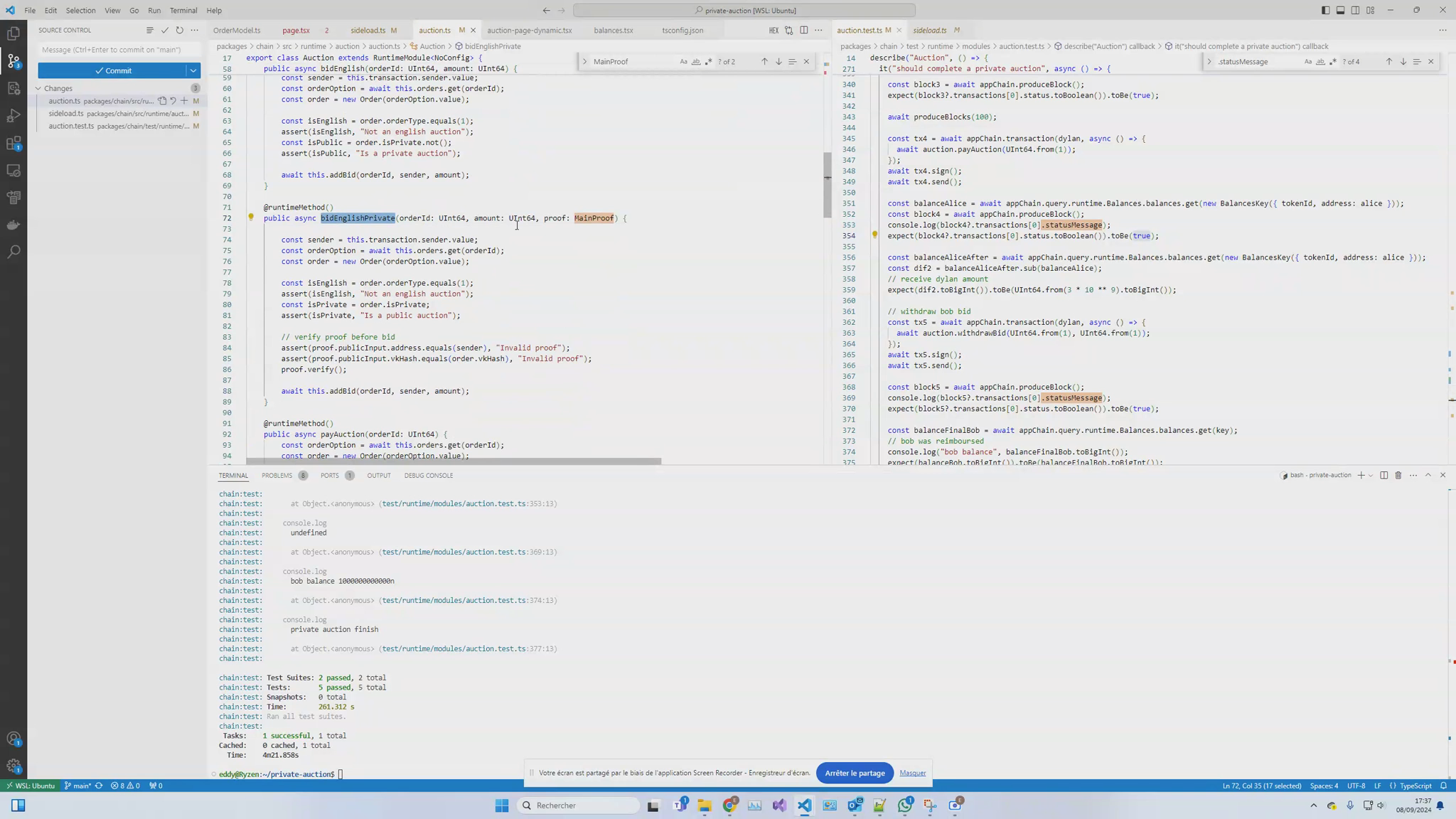Click the Masquer link
Screen dimensions: 1456x819
click(x=912, y=773)
